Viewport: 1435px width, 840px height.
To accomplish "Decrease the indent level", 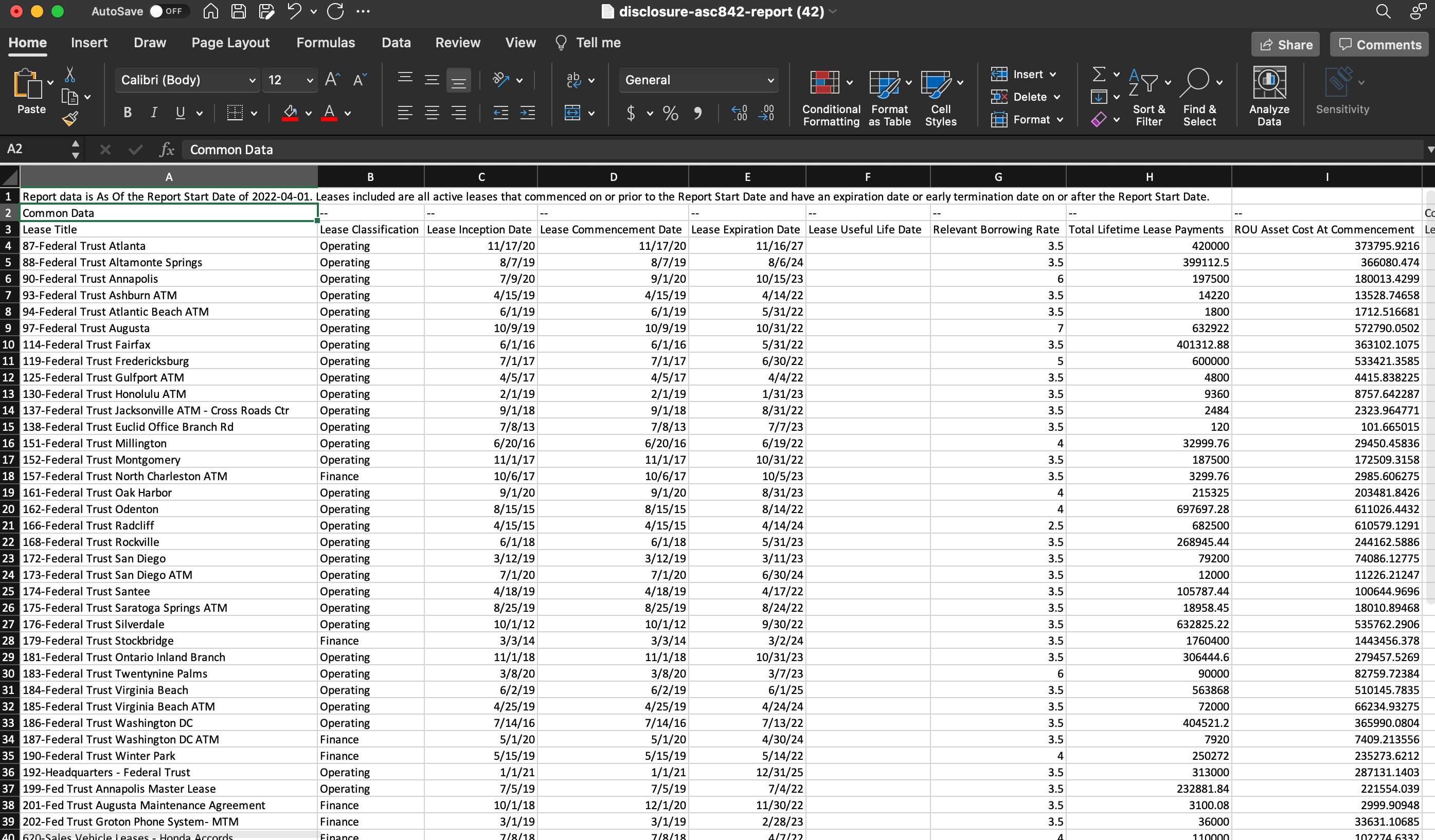I will (501, 113).
